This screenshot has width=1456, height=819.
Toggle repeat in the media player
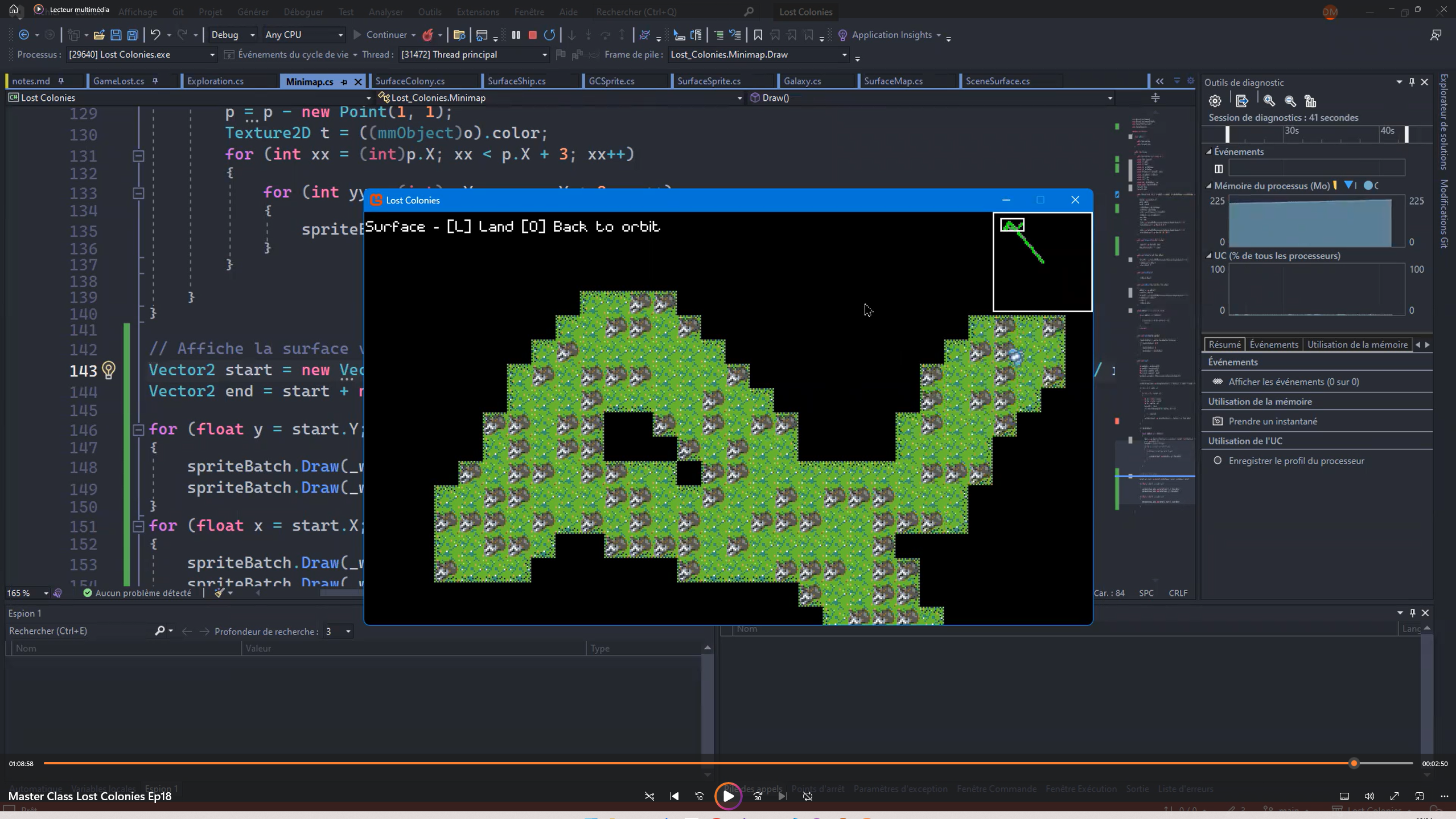point(807,796)
